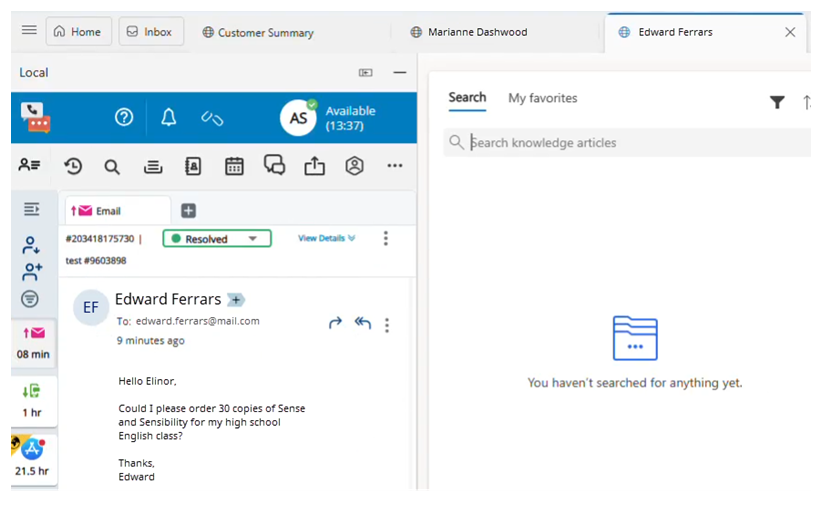The width and height of the screenshot is (823, 506).
Task: Click the notifications bell icon
Action: (168, 117)
